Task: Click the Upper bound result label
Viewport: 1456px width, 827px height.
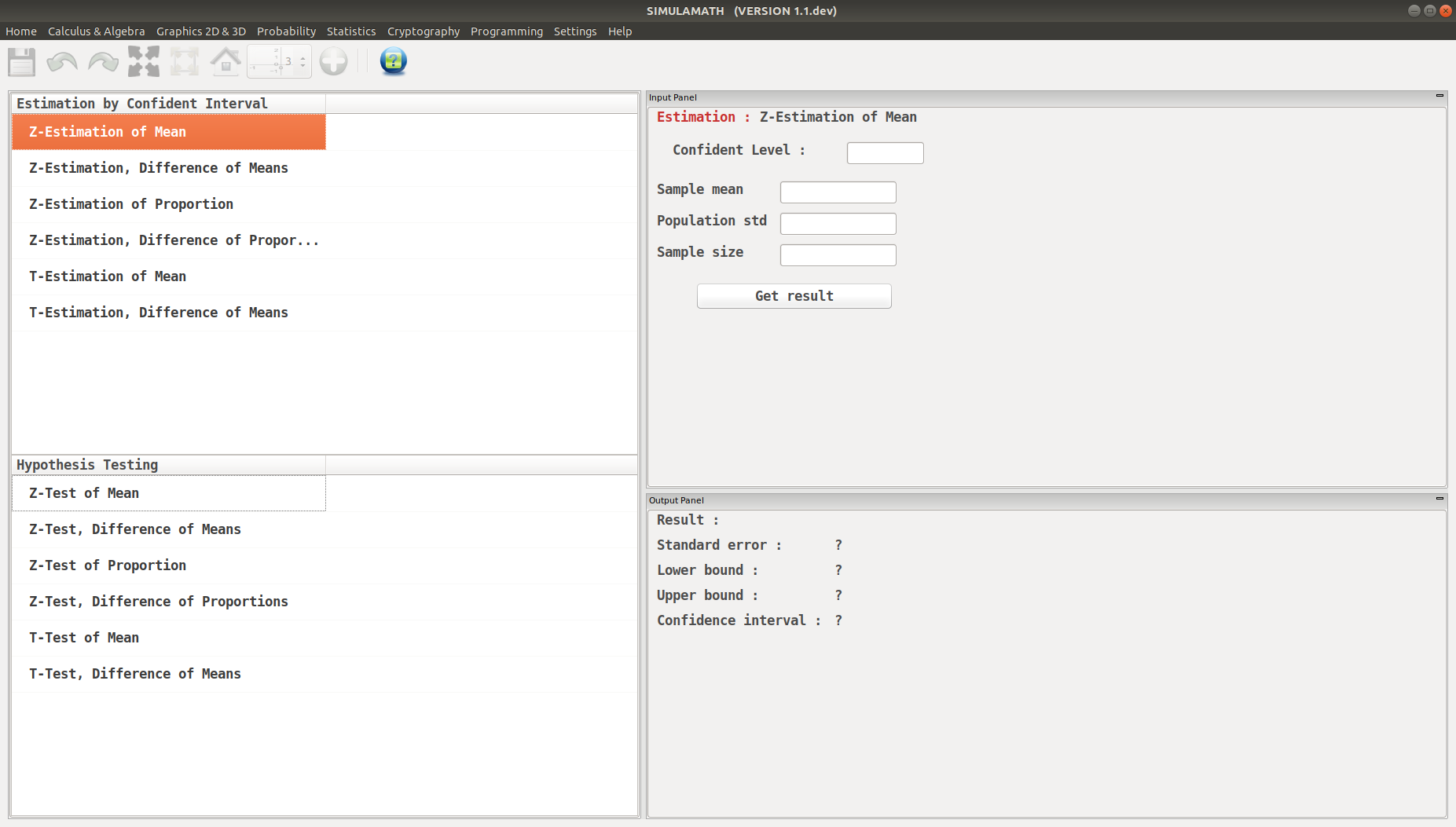Action: pos(707,595)
